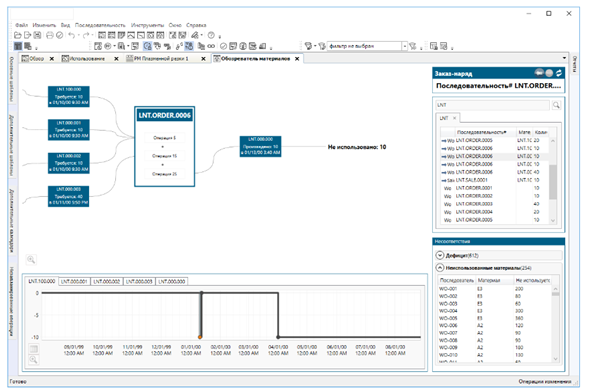Click the infinity link icon in second toolbar
Viewport: 596px width, 392px height.
[211, 46]
